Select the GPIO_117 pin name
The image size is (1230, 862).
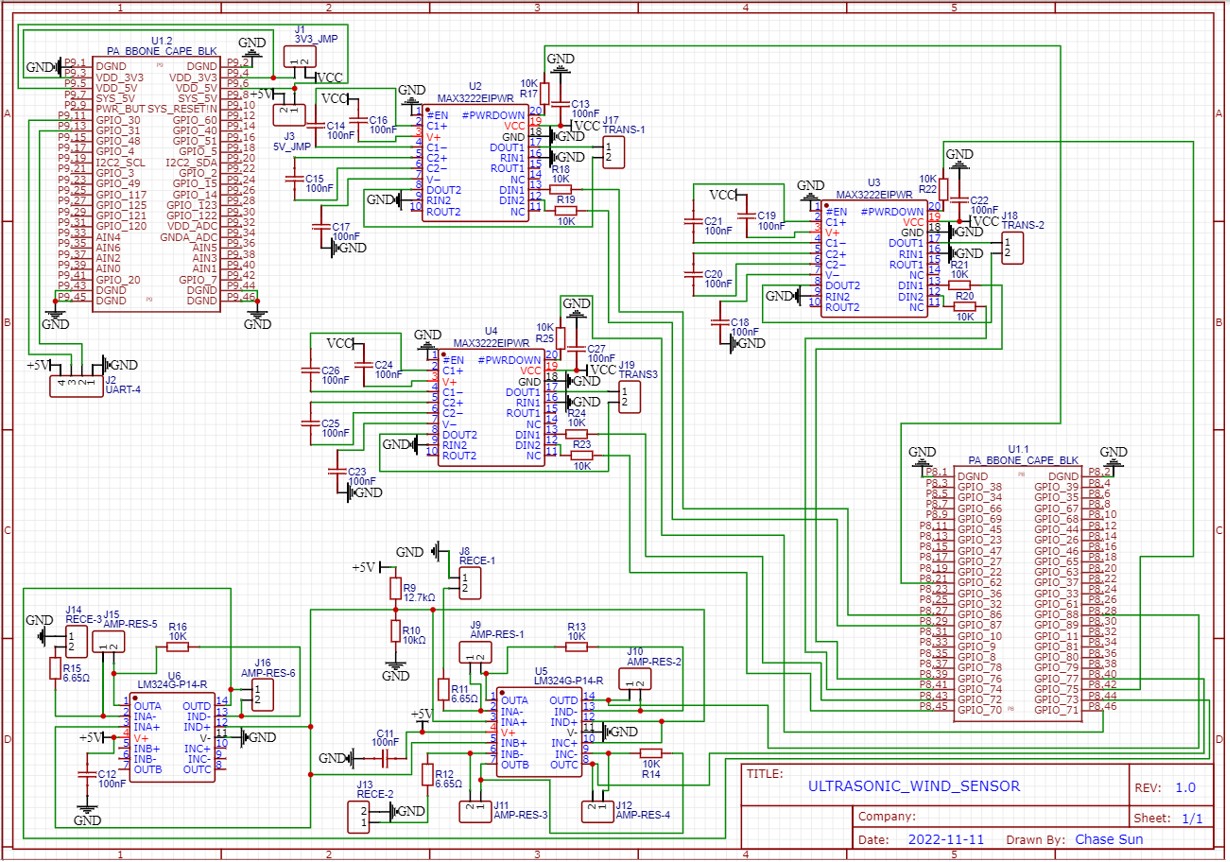[121, 194]
